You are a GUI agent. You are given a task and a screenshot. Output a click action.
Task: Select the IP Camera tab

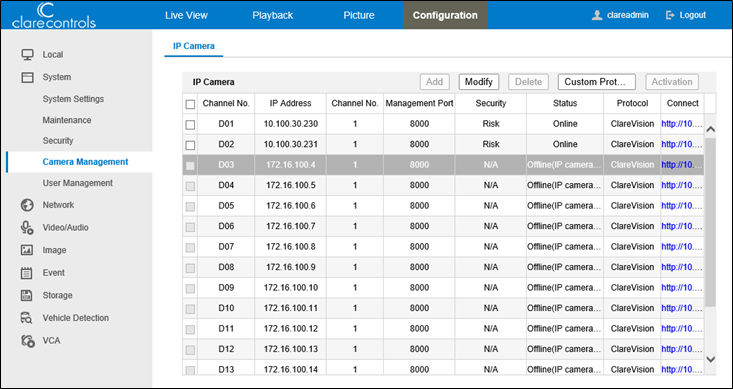[x=194, y=46]
